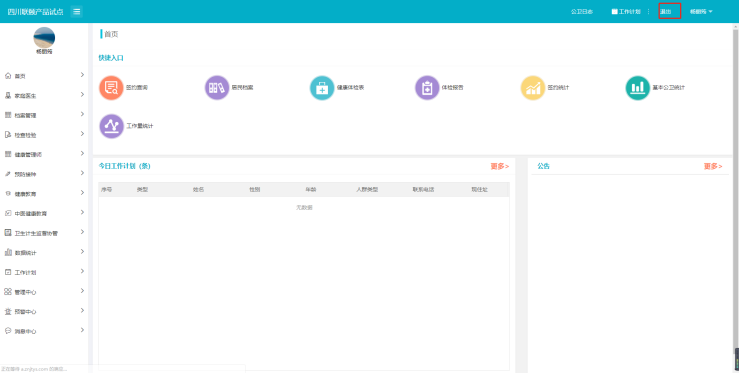Click the calendar icon beside 工作计划 in header

(x=614, y=11)
